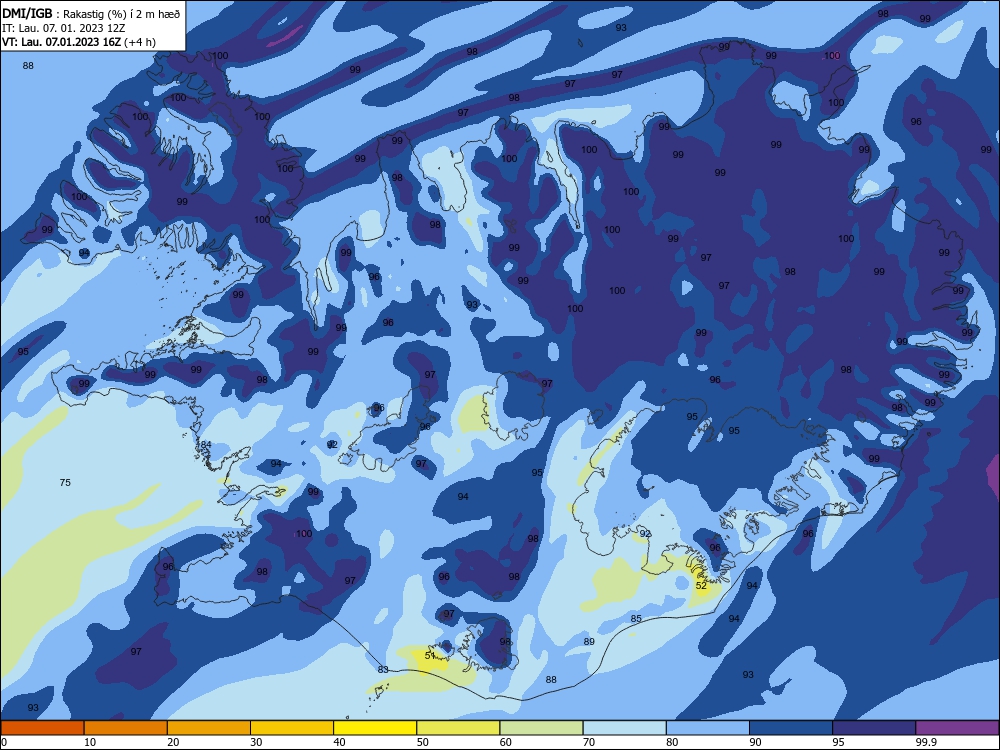This screenshot has height=750, width=1000.
Task: Click the map value '51' in yellow area
Action: tap(430, 655)
